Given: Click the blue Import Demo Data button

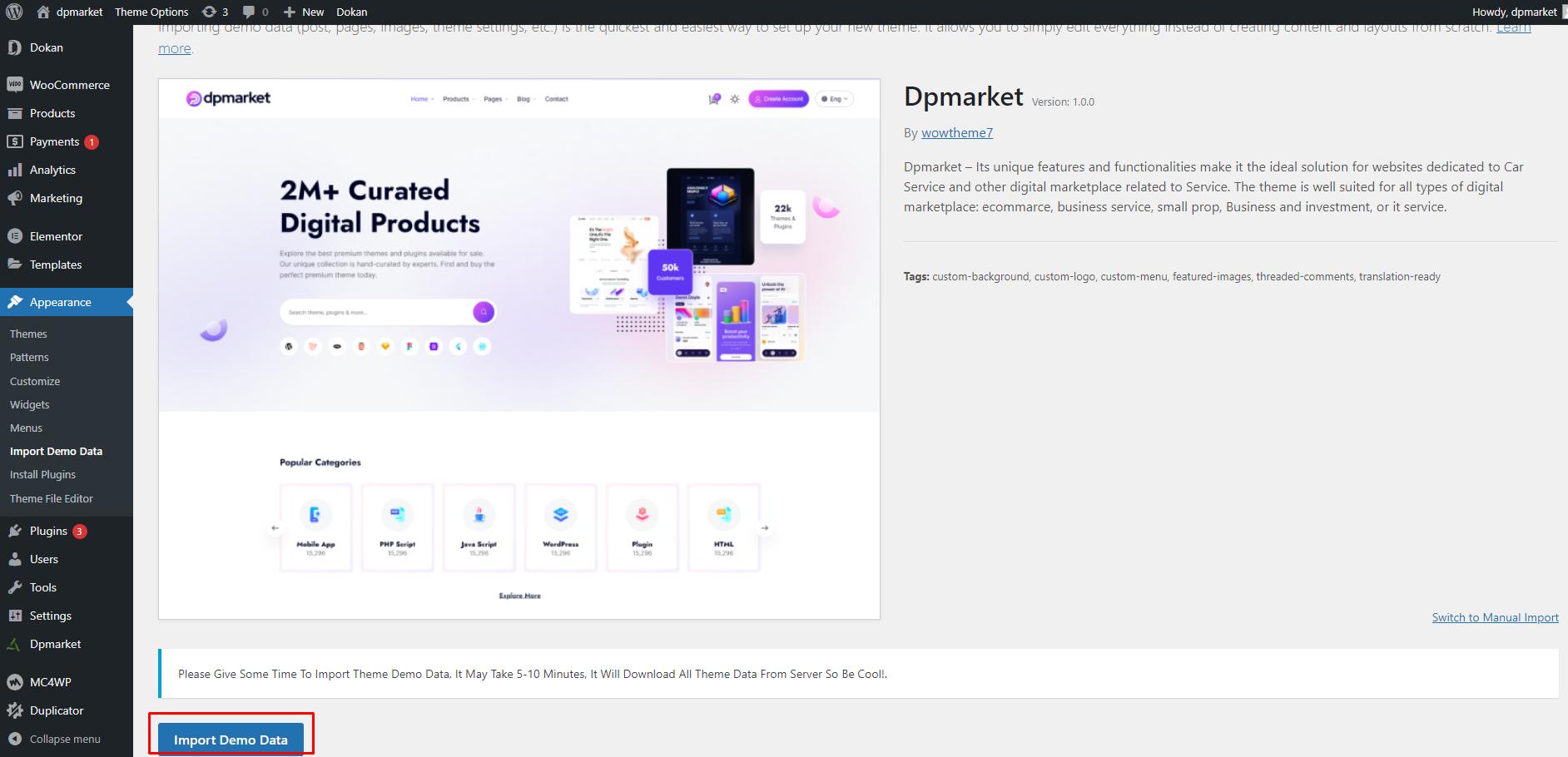Looking at the screenshot, I should (231, 739).
